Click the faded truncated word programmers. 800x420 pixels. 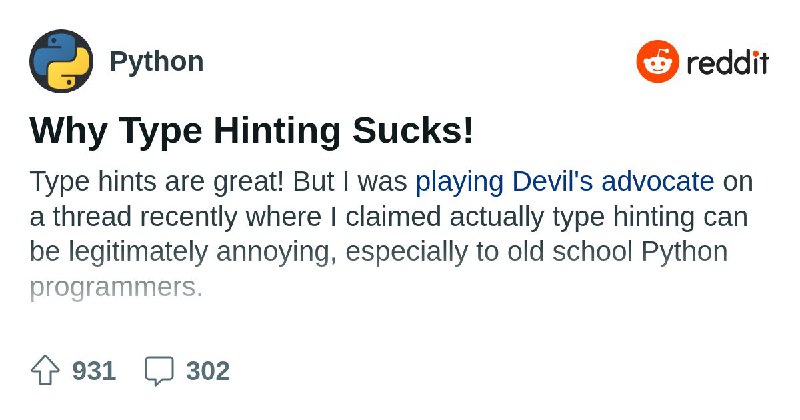[116, 288]
